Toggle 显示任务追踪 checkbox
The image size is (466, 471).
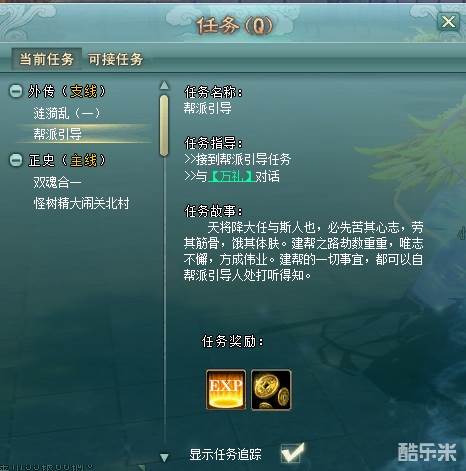[x=292, y=454]
